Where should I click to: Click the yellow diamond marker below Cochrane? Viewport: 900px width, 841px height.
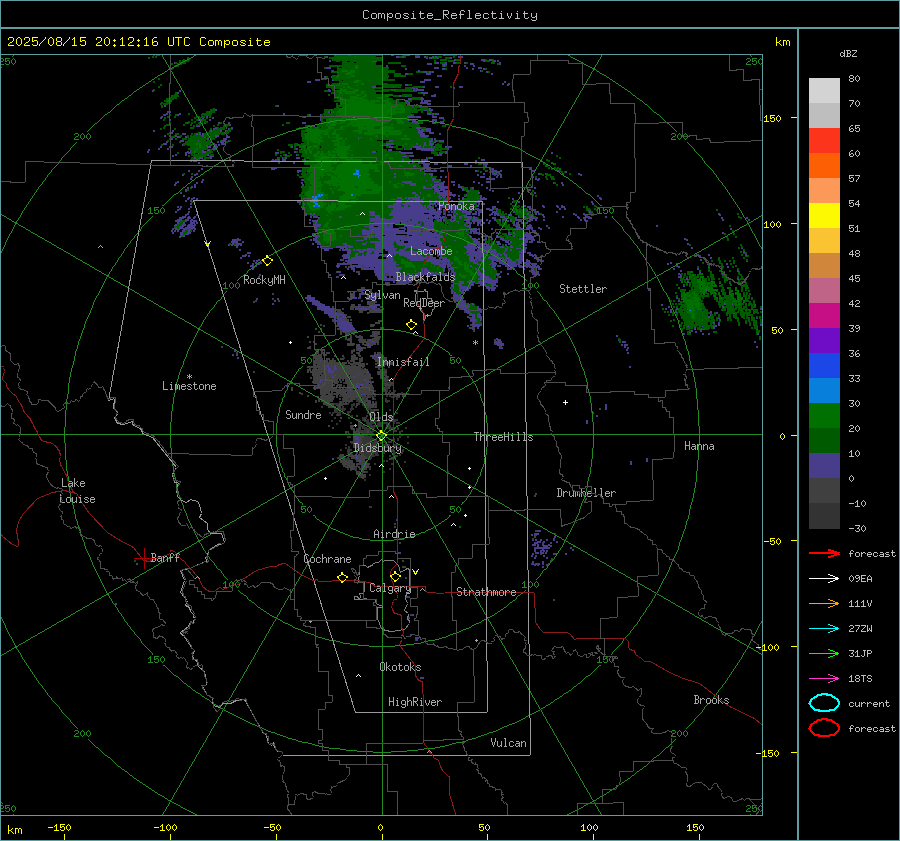343,578
